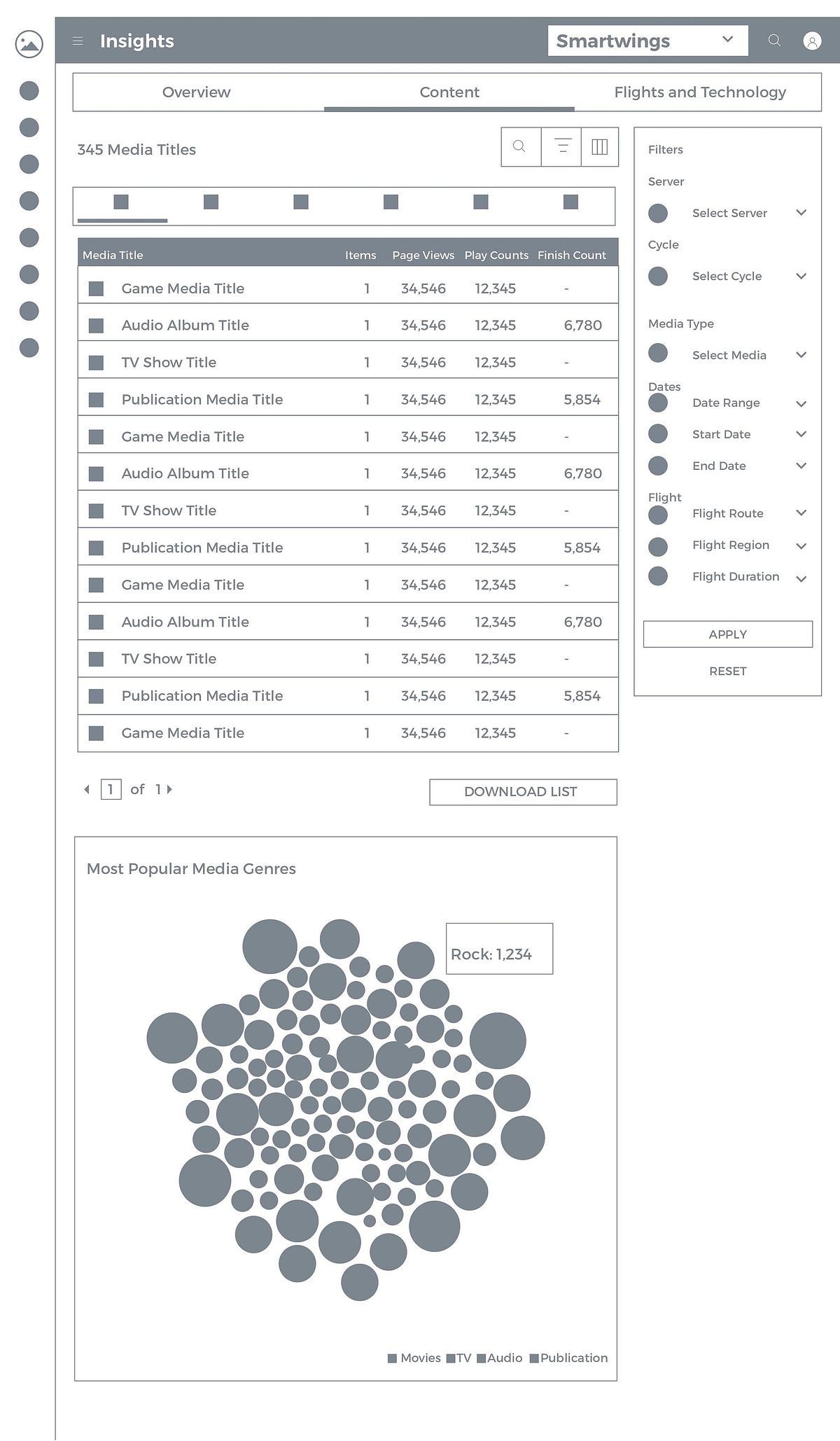Switch to the Overview tab
840x1441 pixels.
[x=196, y=92]
